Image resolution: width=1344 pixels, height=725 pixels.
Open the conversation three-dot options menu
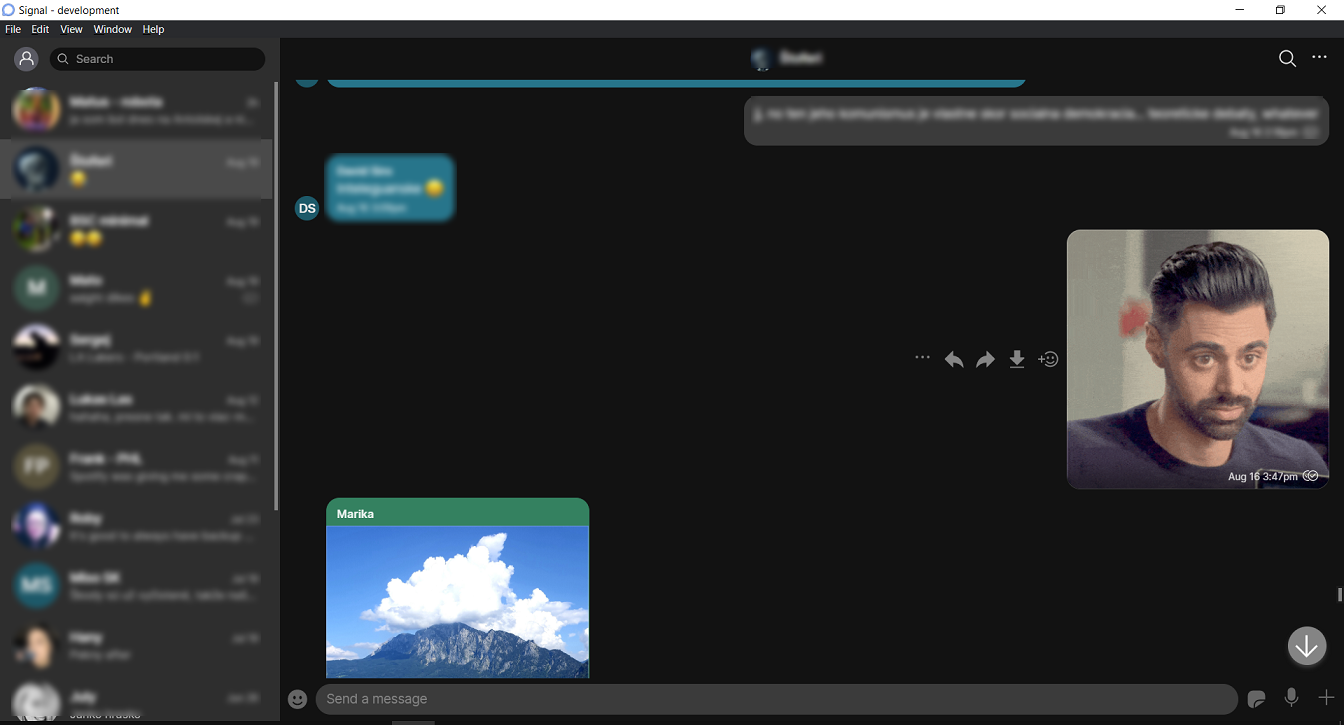tap(1319, 58)
